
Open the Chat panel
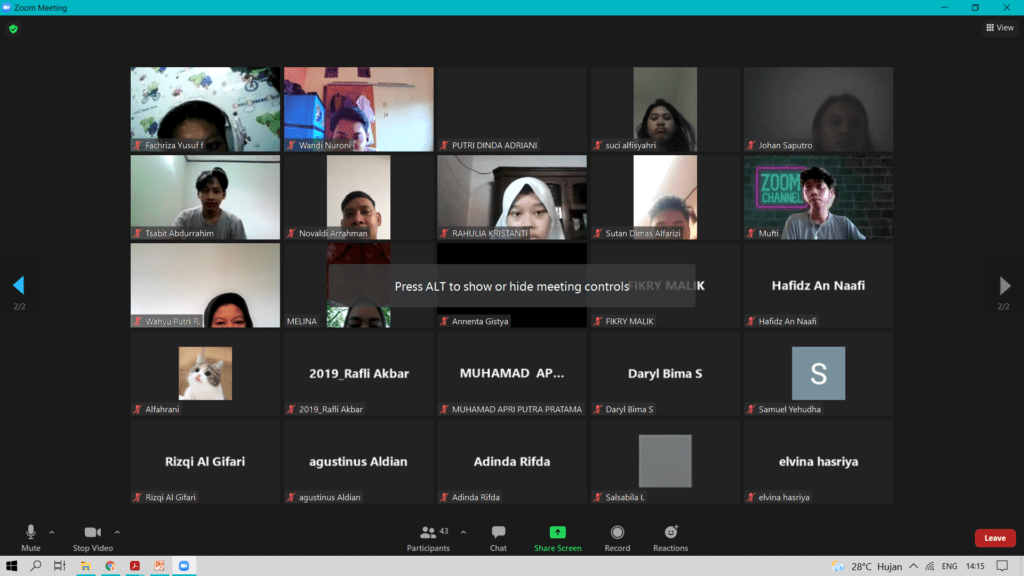point(498,533)
